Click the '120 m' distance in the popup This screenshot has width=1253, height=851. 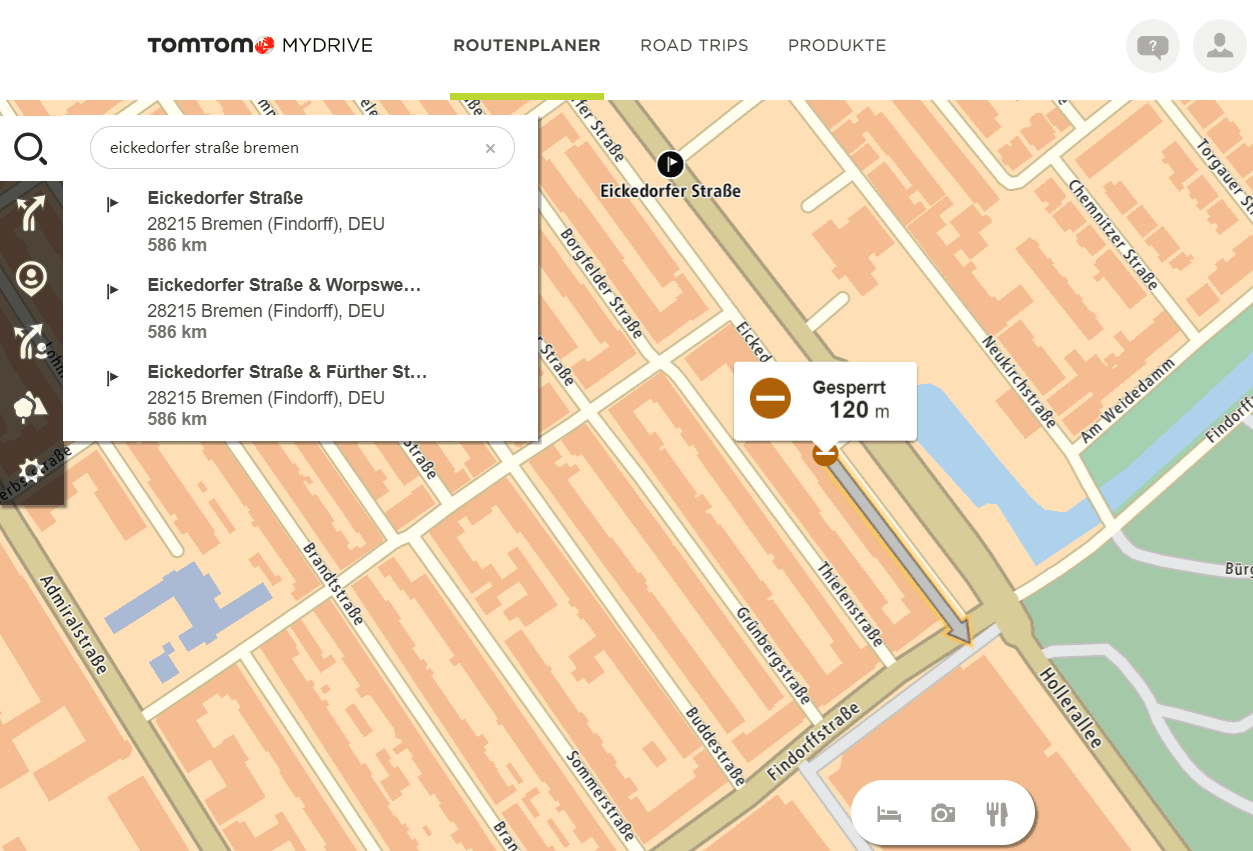859,410
